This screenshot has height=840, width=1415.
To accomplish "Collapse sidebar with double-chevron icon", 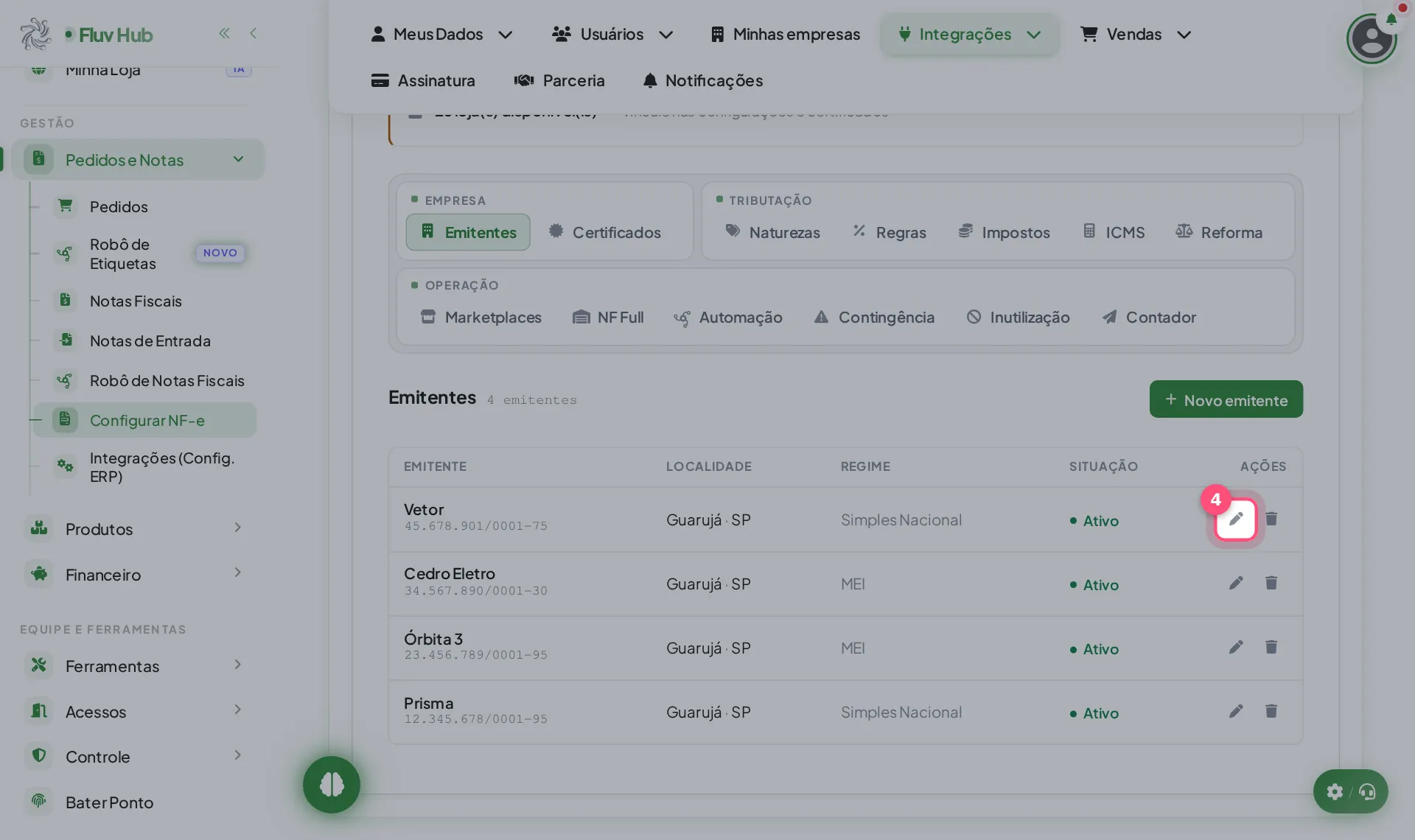I will pyautogui.click(x=224, y=33).
